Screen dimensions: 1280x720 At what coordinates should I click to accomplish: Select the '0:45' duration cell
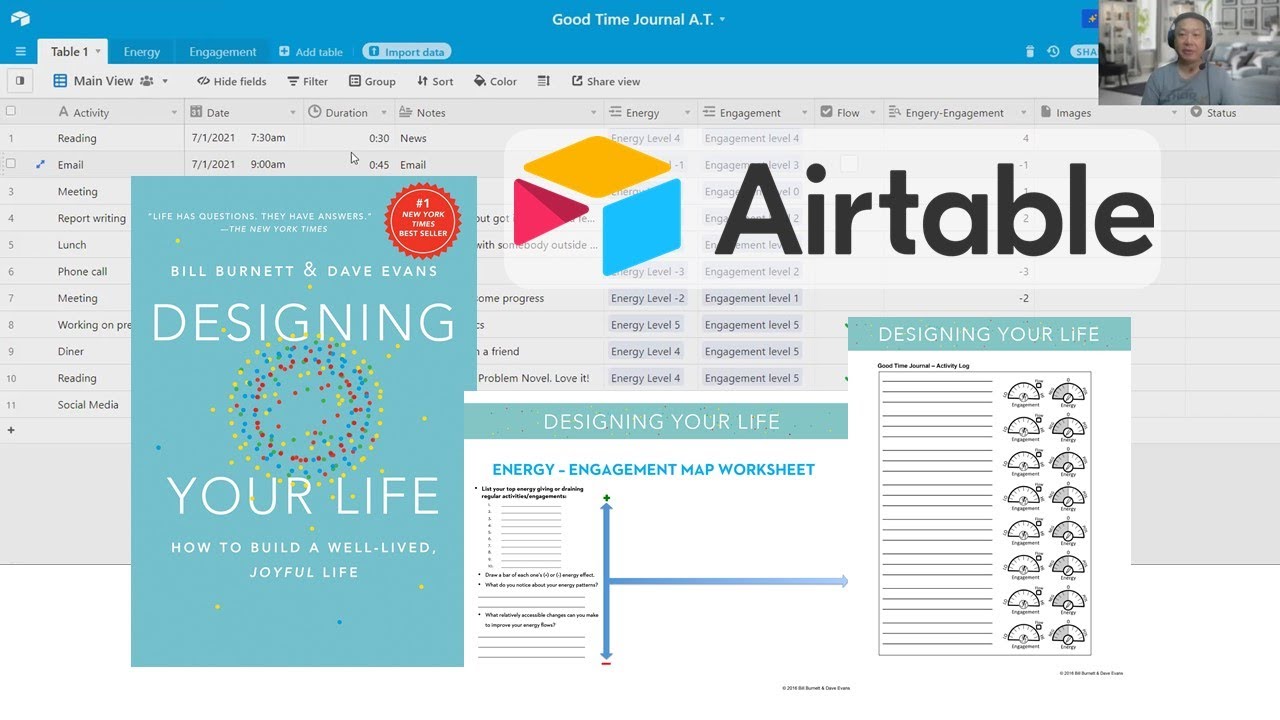[348, 164]
